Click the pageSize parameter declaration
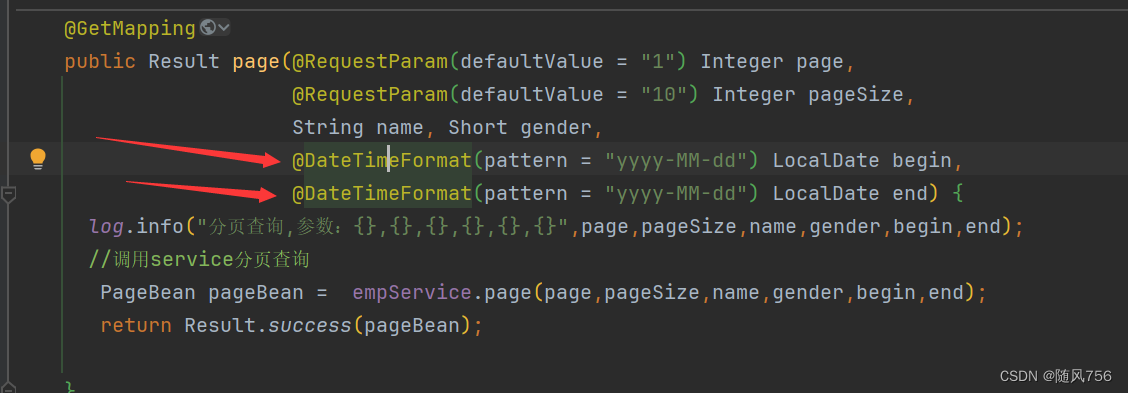This screenshot has width=1128, height=393. (x=855, y=95)
